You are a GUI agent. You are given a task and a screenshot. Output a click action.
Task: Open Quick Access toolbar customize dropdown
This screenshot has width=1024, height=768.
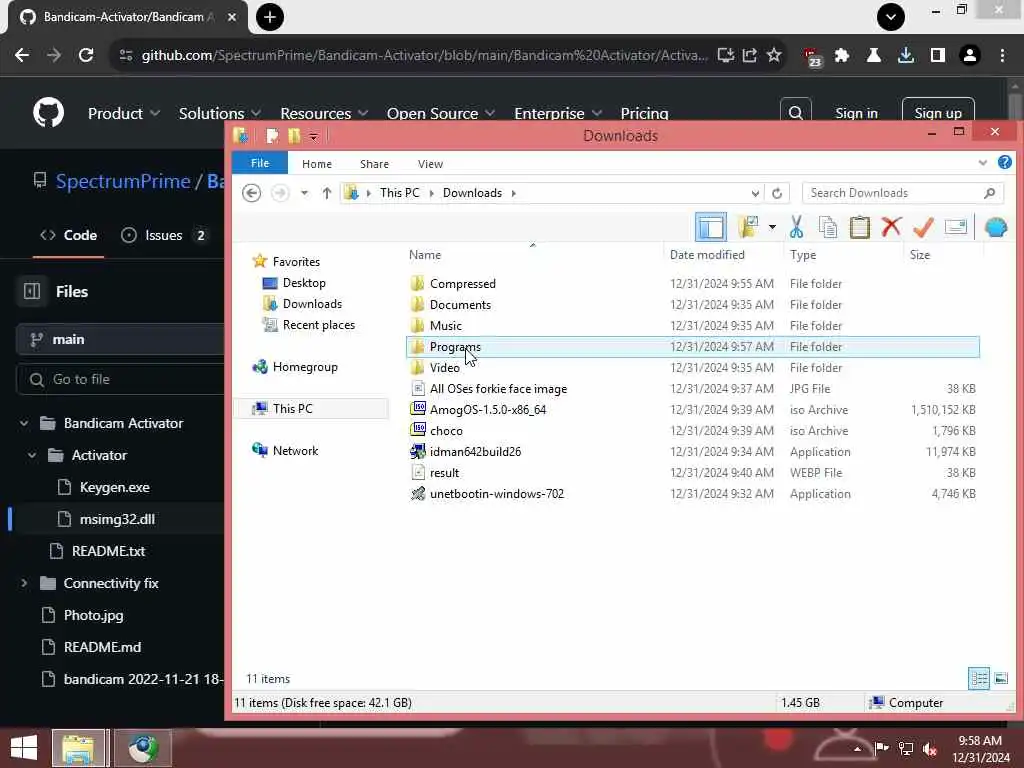coord(313,136)
